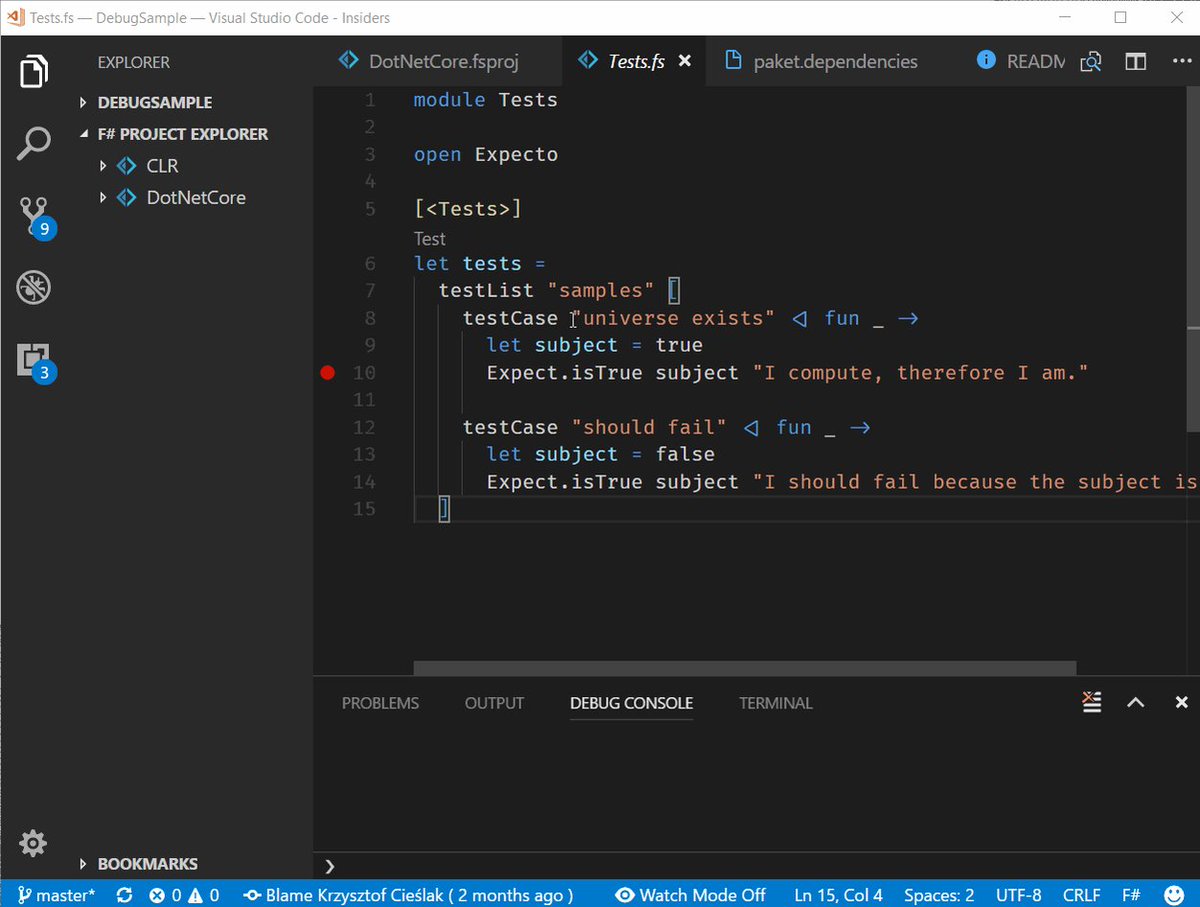Screen dimensions: 1200x907
Task: Click the "universe exists" string
Action: tap(673, 318)
